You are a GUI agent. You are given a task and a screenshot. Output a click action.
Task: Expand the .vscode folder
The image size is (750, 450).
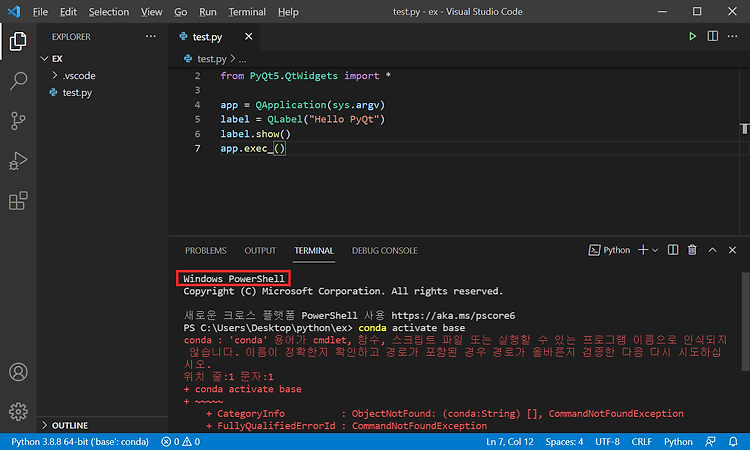(x=102, y=76)
